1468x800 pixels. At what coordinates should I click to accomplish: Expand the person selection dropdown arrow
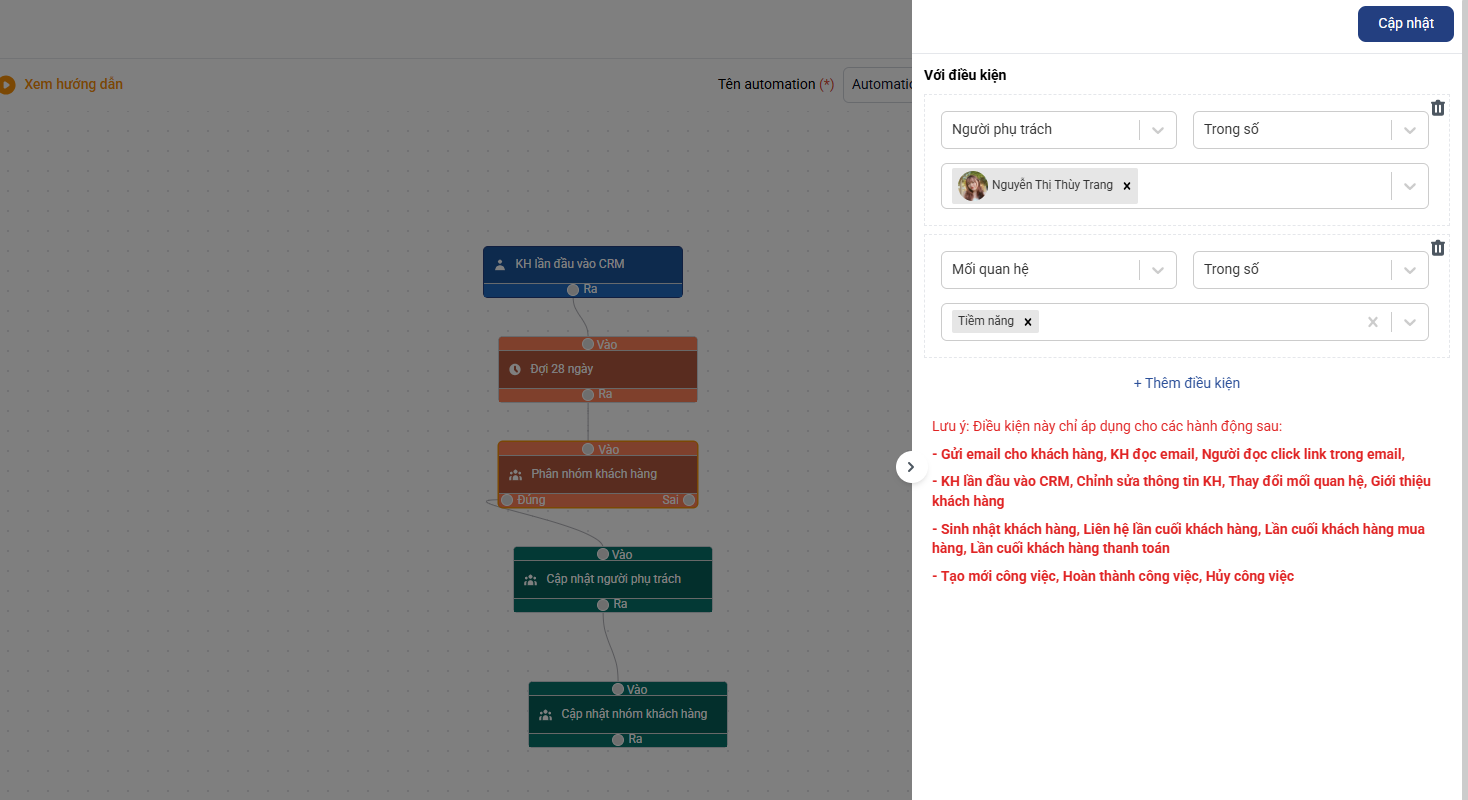[x=1410, y=186]
